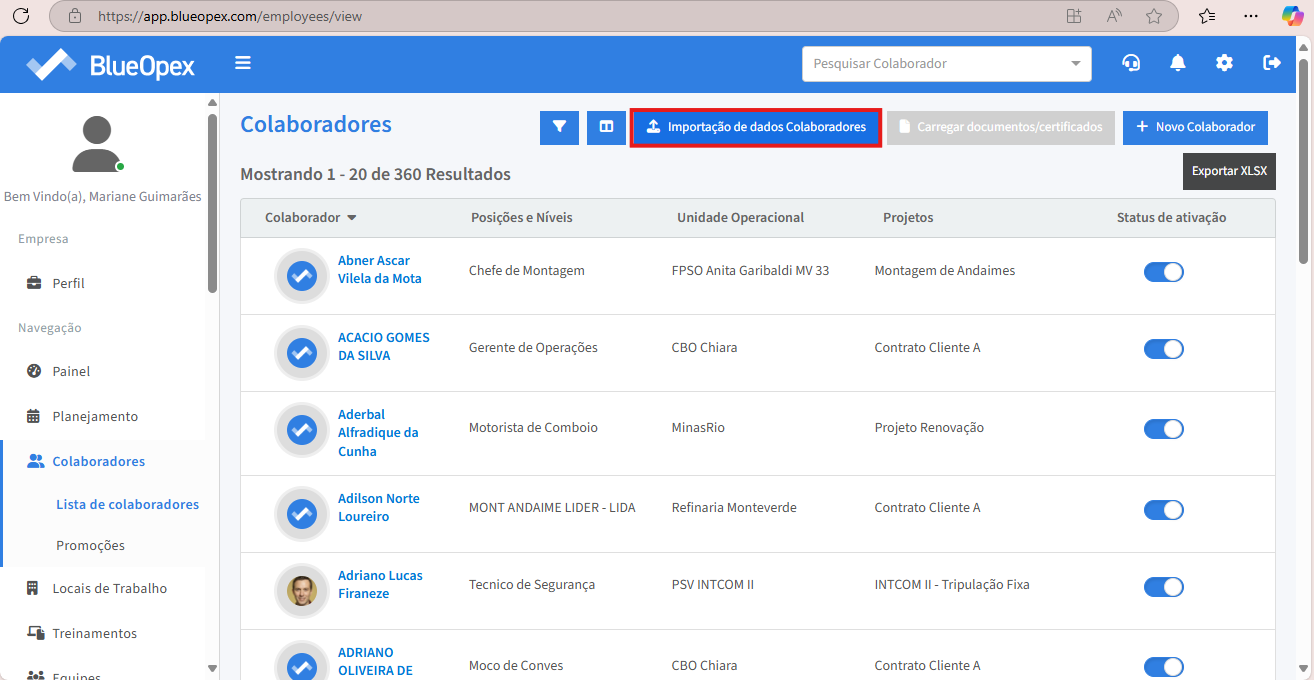
Task: Click Carregar documentos/certificados button
Action: pos(1001,127)
